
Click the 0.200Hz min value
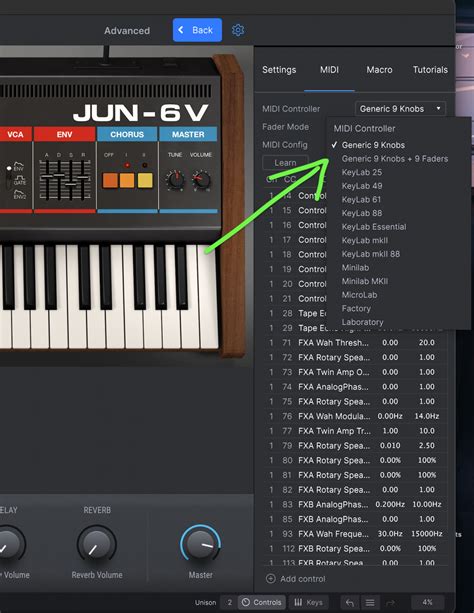pos(390,505)
